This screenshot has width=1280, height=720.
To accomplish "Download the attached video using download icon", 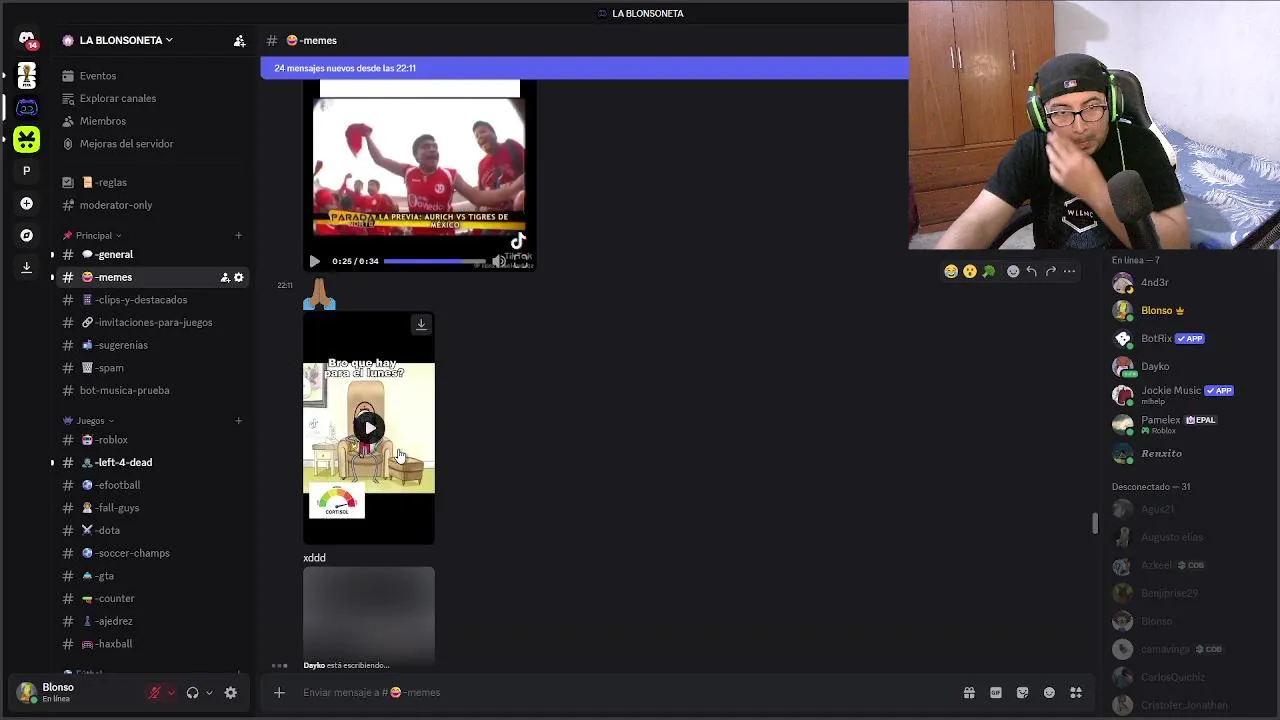I will (421, 324).
